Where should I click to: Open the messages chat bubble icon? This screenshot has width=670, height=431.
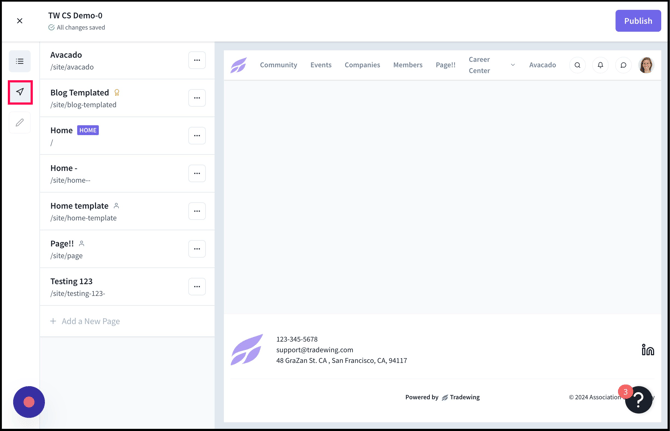coord(623,65)
